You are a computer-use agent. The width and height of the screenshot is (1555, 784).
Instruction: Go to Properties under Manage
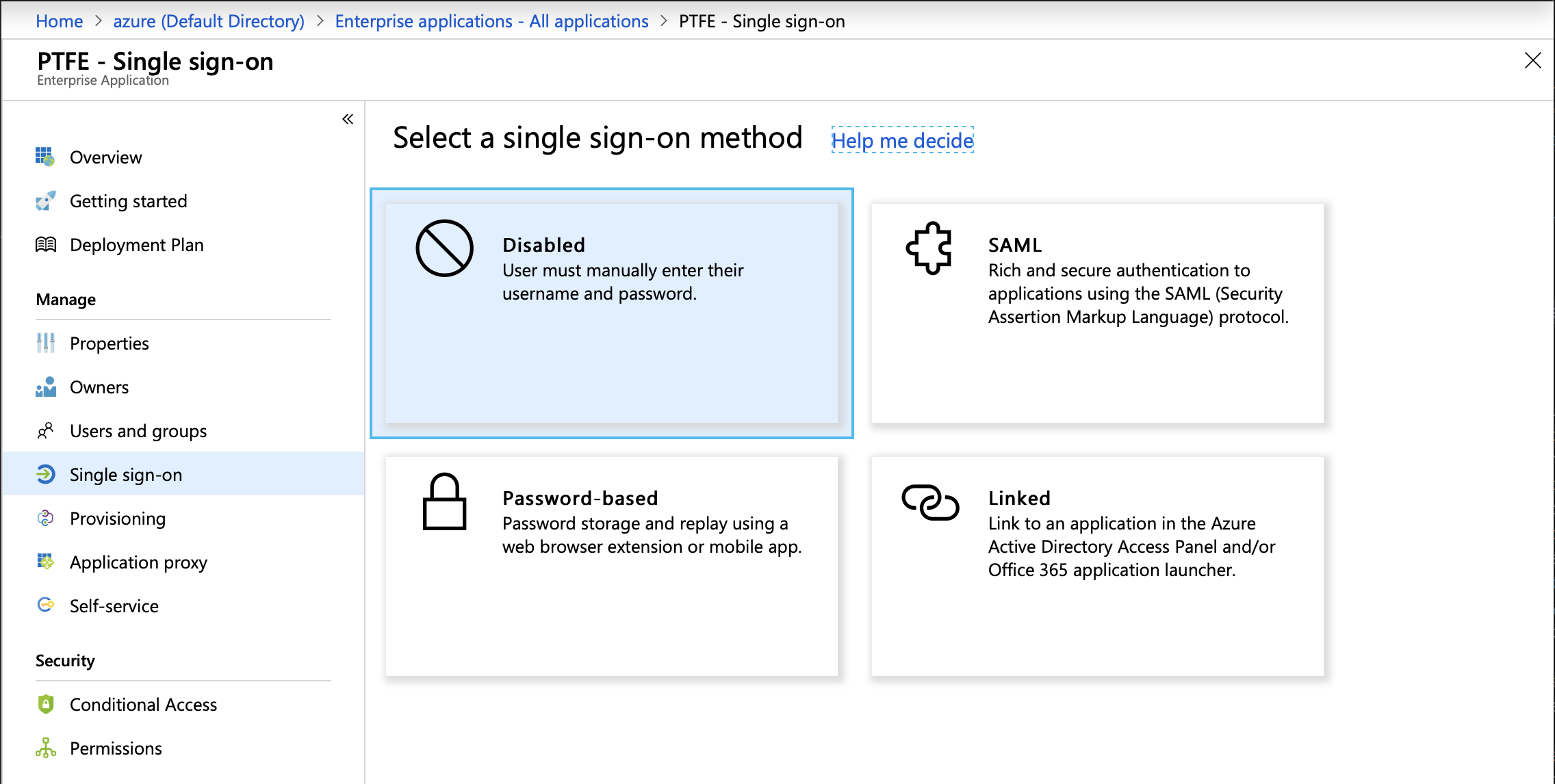pos(183,343)
